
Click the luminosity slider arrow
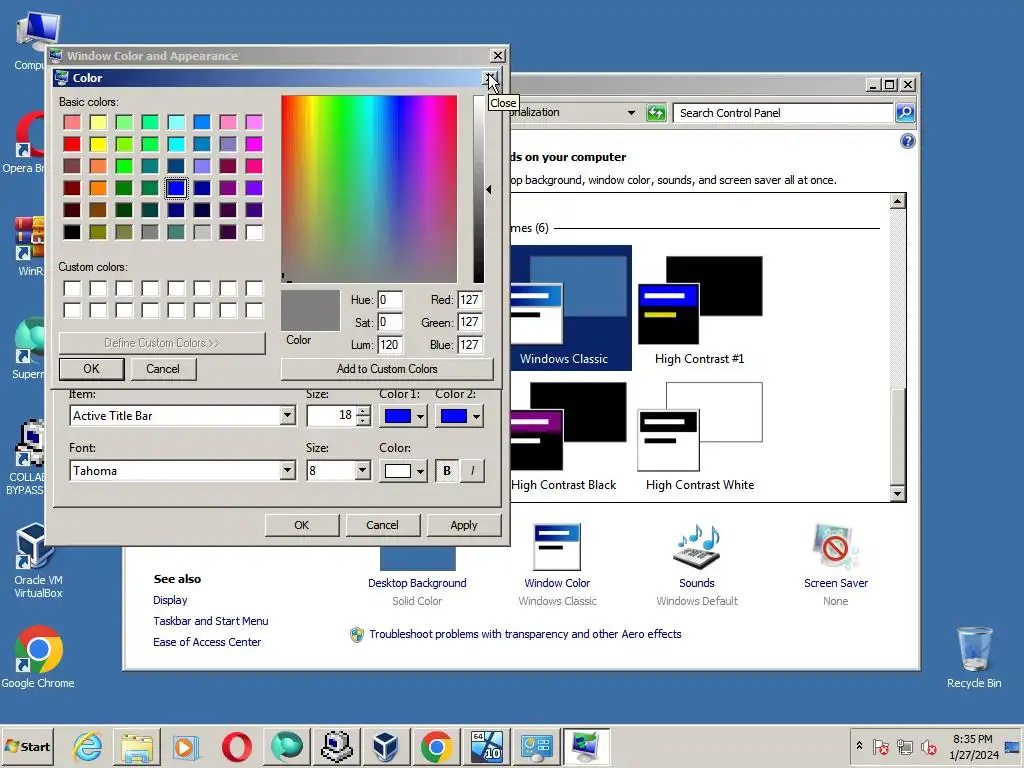tap(488, 189)
